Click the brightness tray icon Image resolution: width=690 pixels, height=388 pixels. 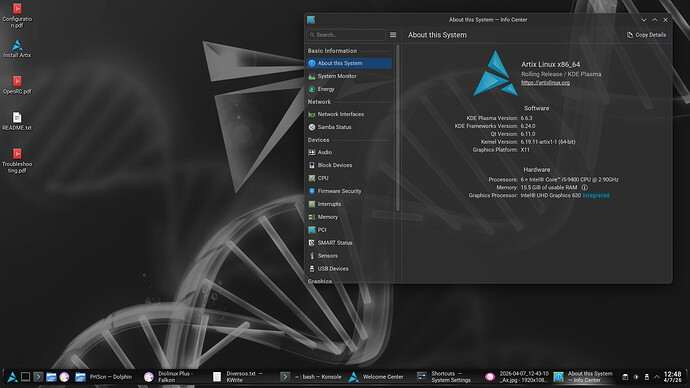click(636, 377)
